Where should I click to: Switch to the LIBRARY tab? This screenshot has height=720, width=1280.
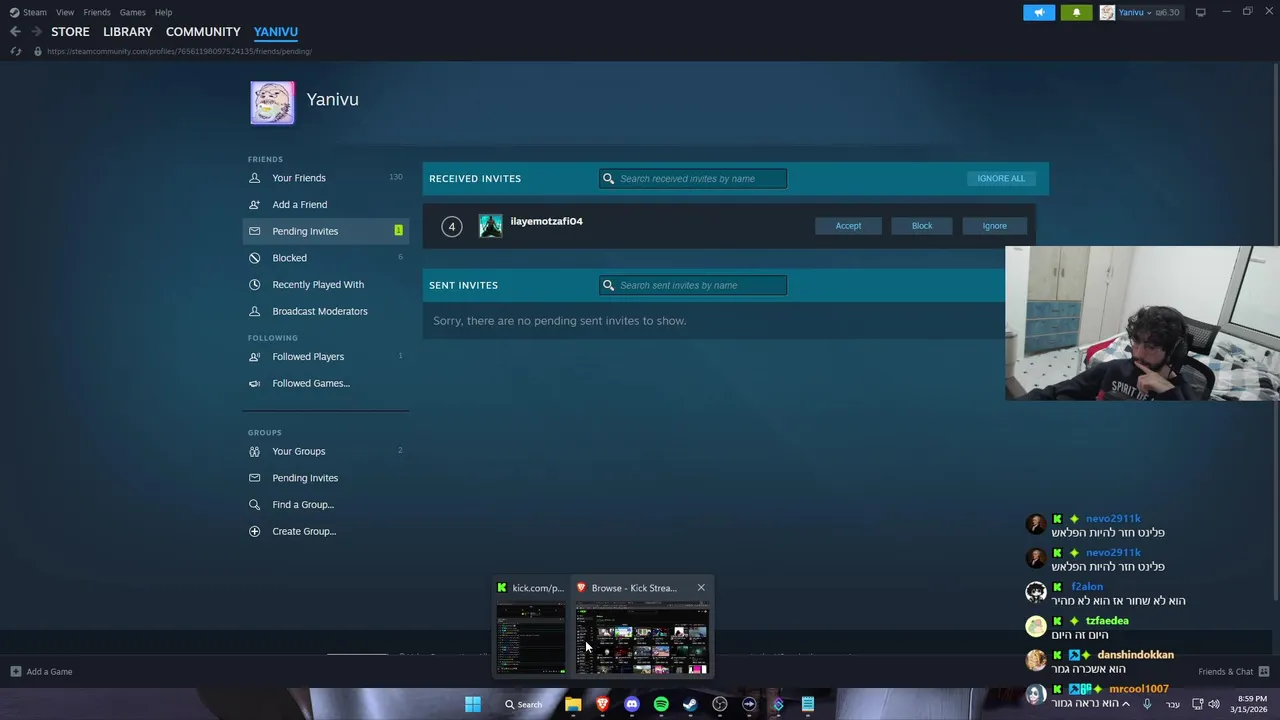click(x=128, y=31)
